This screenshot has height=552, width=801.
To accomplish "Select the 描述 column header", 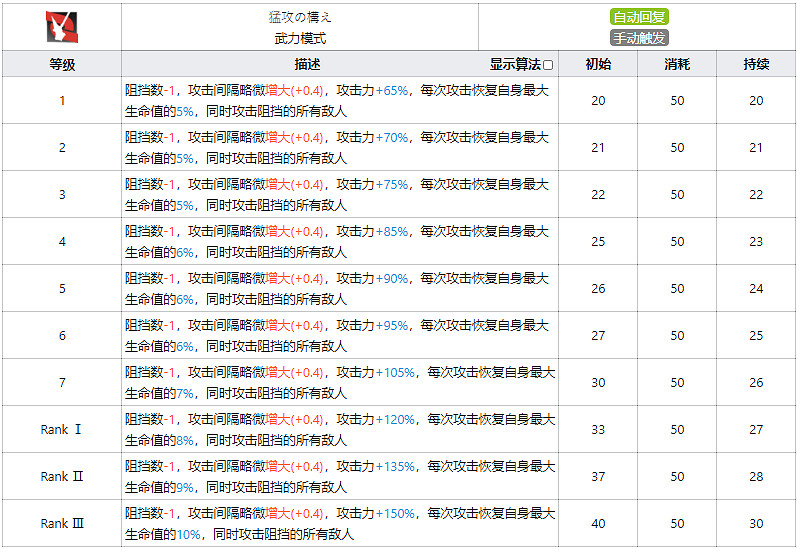I will coord(307,64).
